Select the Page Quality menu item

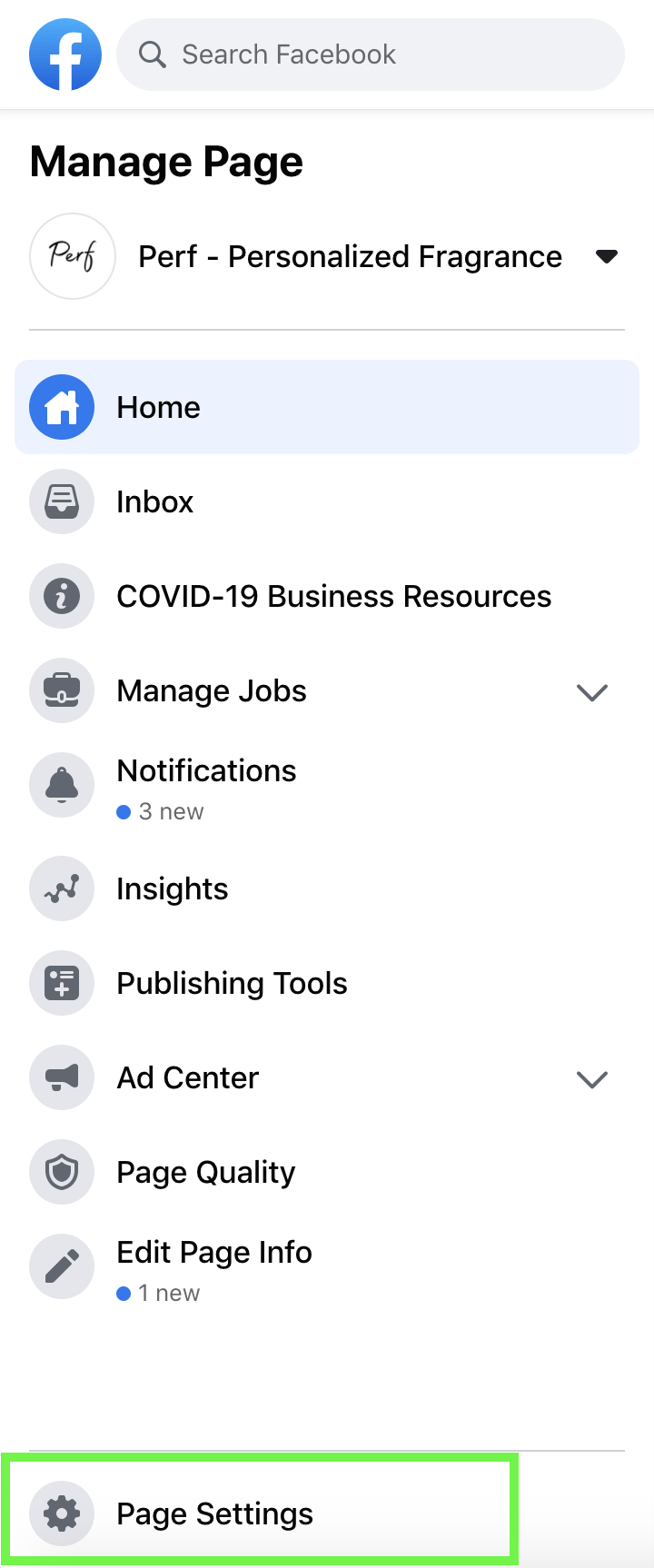[x=327, y=1172]
